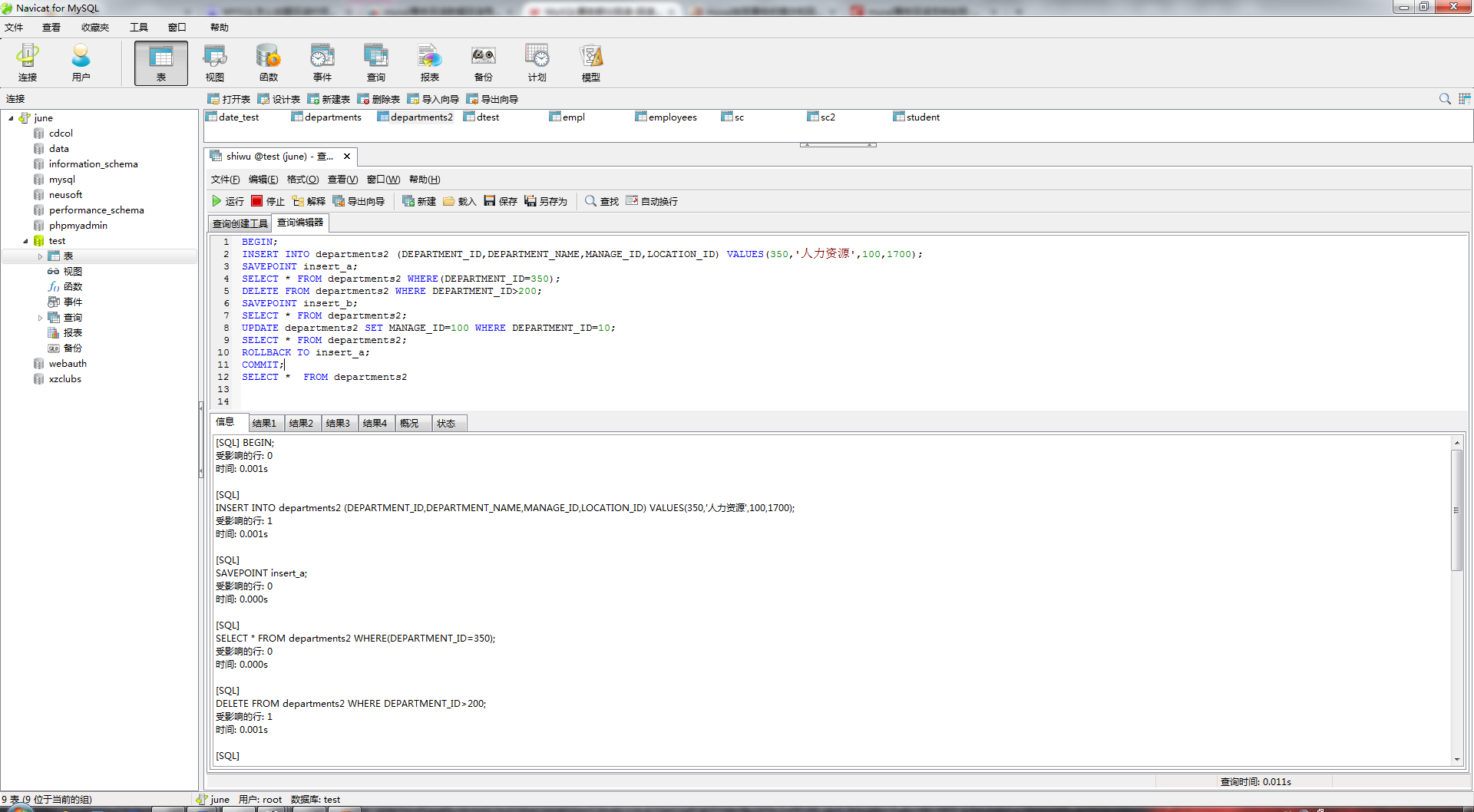Click the message pane vertical scrollbar thumb
This screenshot has height=812, width=1474.
click(1456, 510)
